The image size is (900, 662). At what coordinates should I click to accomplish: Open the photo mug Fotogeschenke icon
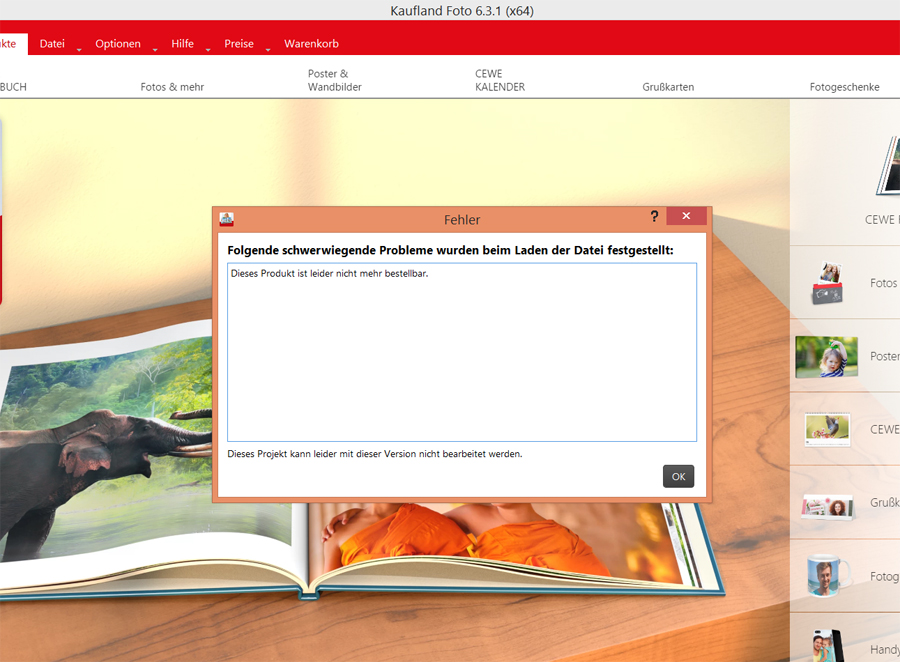pyautogui.click(x=828, y=575)
